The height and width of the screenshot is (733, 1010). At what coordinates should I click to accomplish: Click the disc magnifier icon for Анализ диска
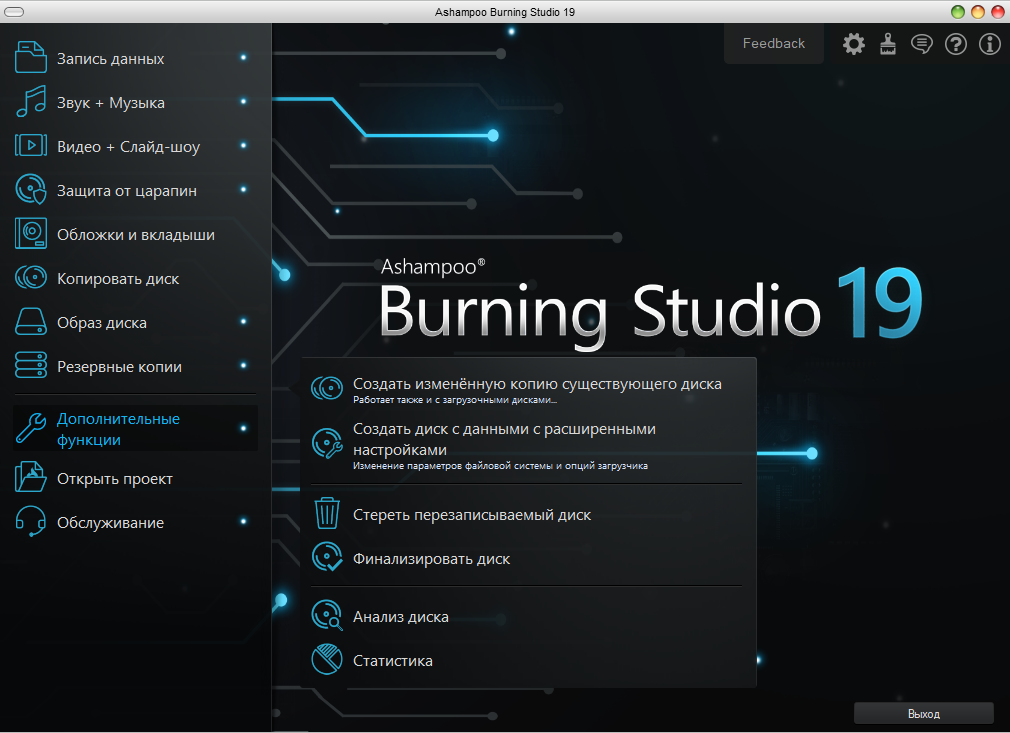tap(327, 615)
